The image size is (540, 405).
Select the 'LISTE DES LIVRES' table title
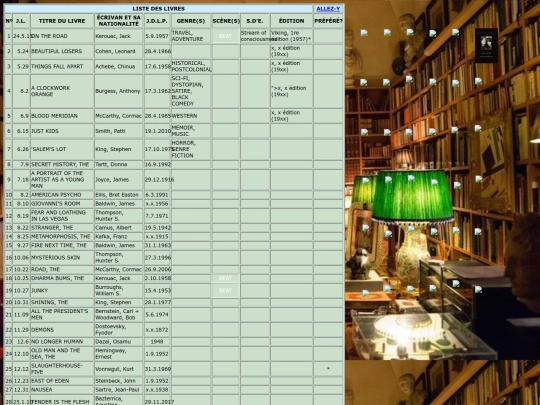(158, 9)
